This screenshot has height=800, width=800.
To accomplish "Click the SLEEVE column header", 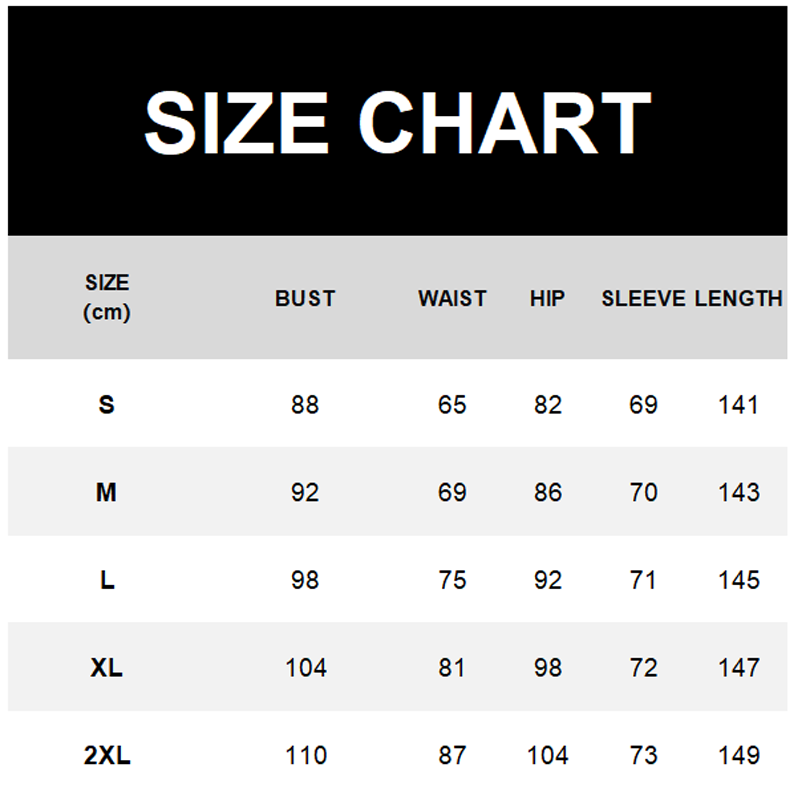I will point(643,298).
